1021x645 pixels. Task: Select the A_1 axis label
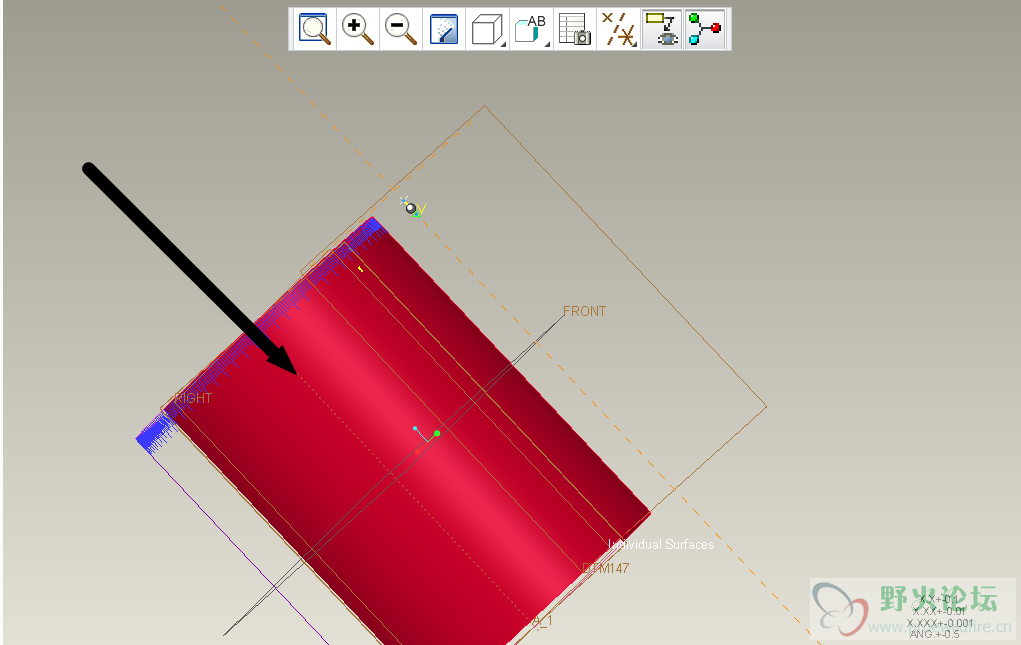pos(542,621)
